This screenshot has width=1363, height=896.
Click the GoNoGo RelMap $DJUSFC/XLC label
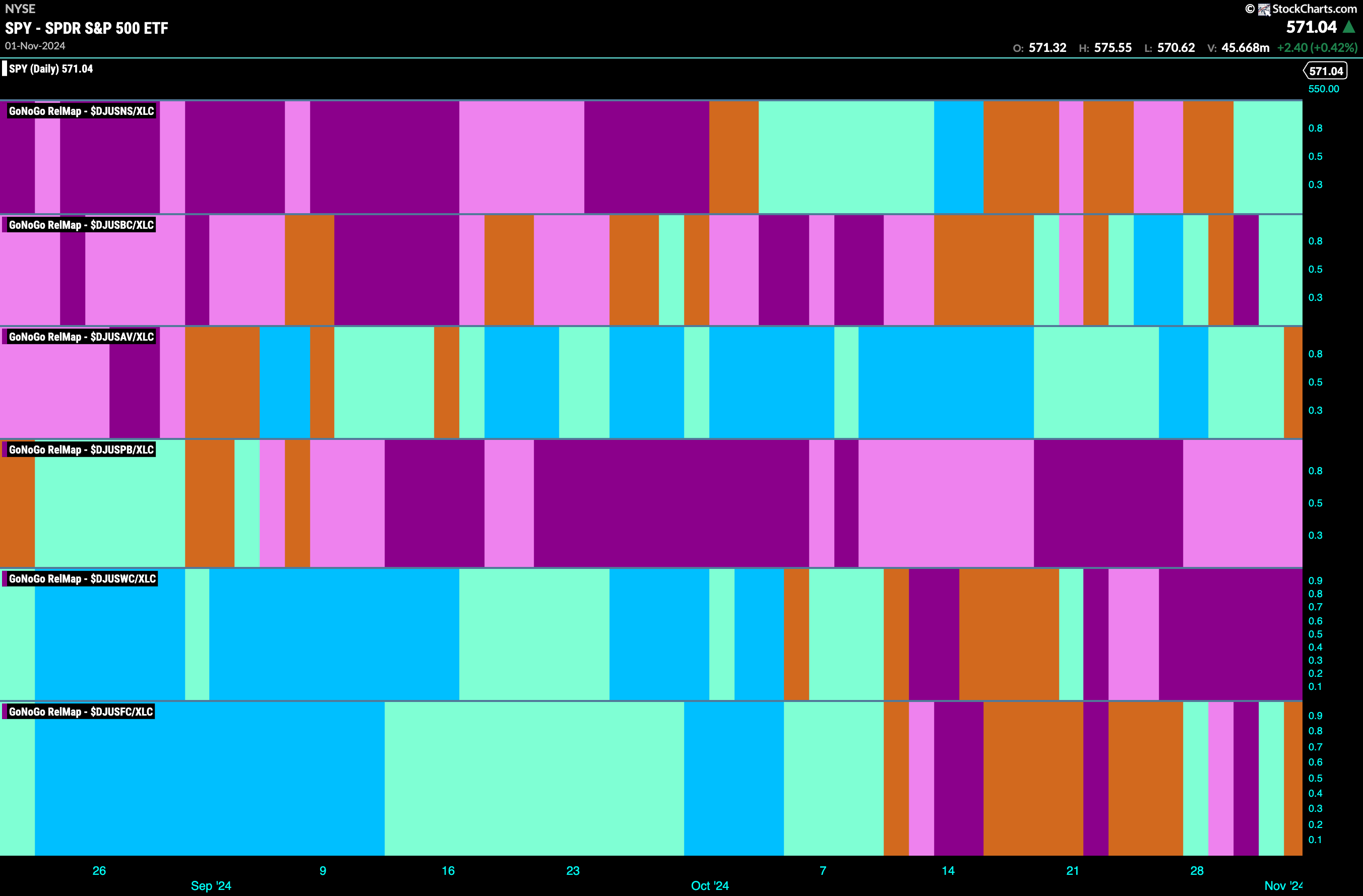pyautogui.click(x=81, y=712)
